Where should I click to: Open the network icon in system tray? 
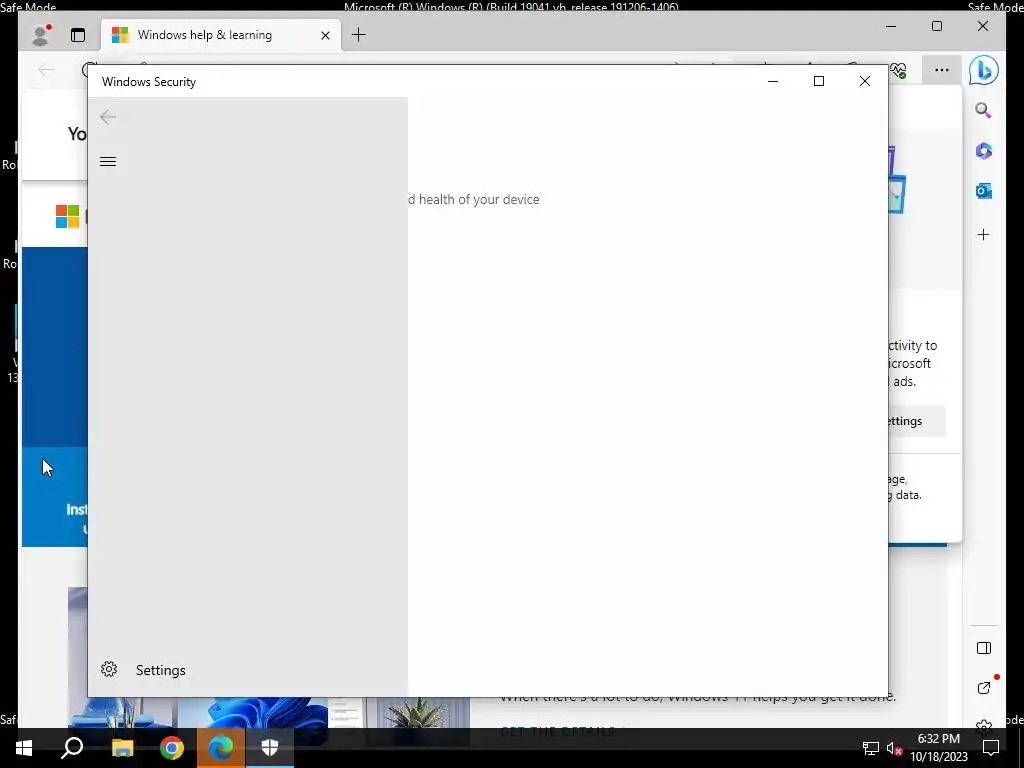(871, 748)
